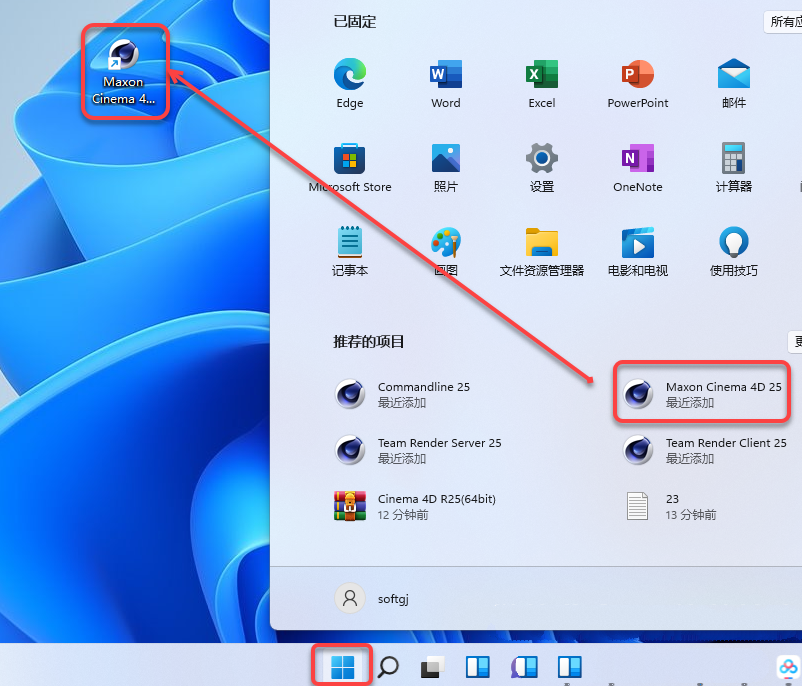This screenshot has width=802, height=686.
Task: Open the Chat icon with purple bubble
Action: 524,667
